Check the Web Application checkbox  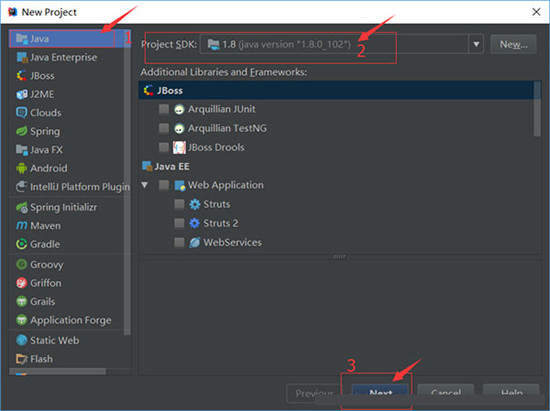(x=163, y=185)
